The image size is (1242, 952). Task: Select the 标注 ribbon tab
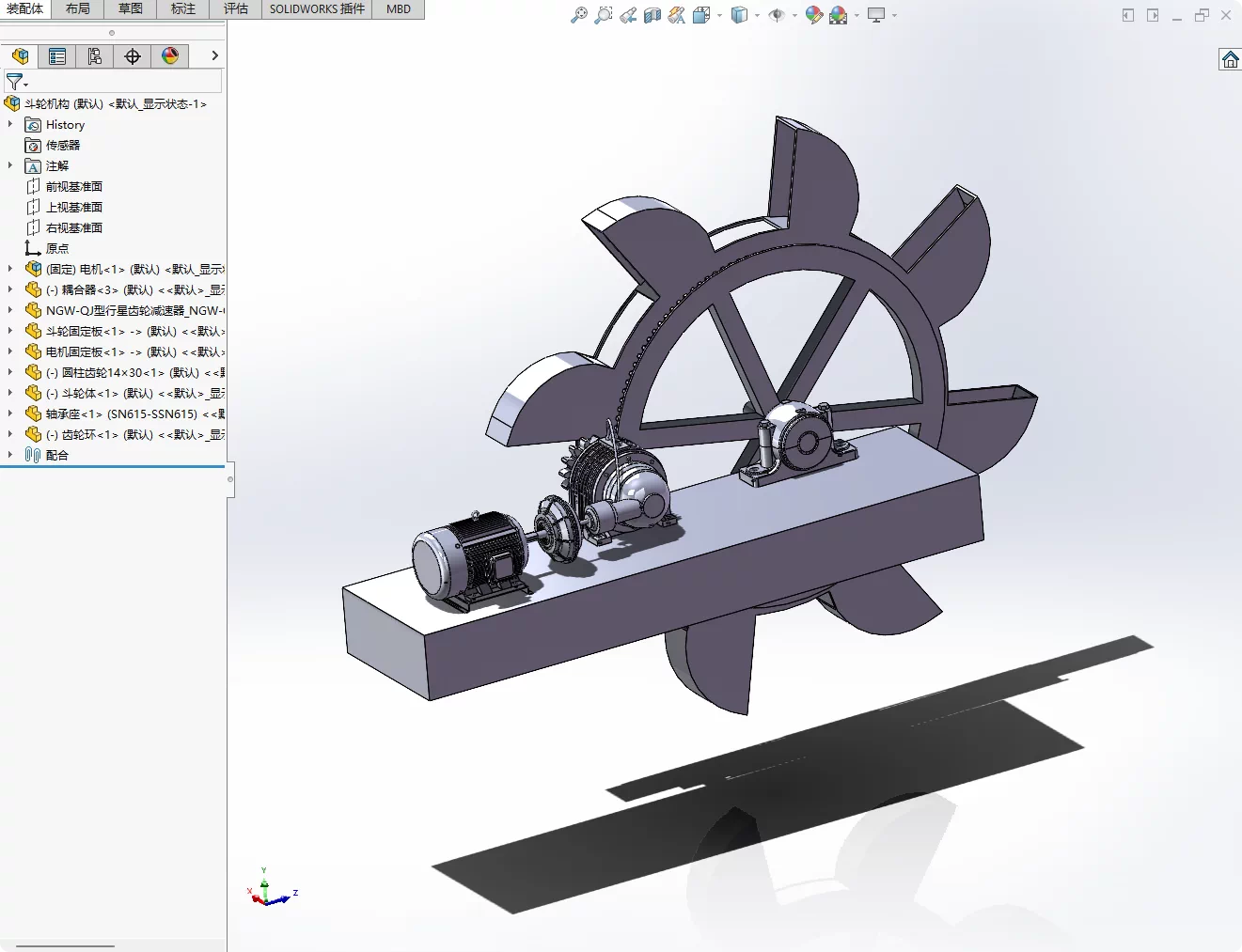(x=183, y=8)
